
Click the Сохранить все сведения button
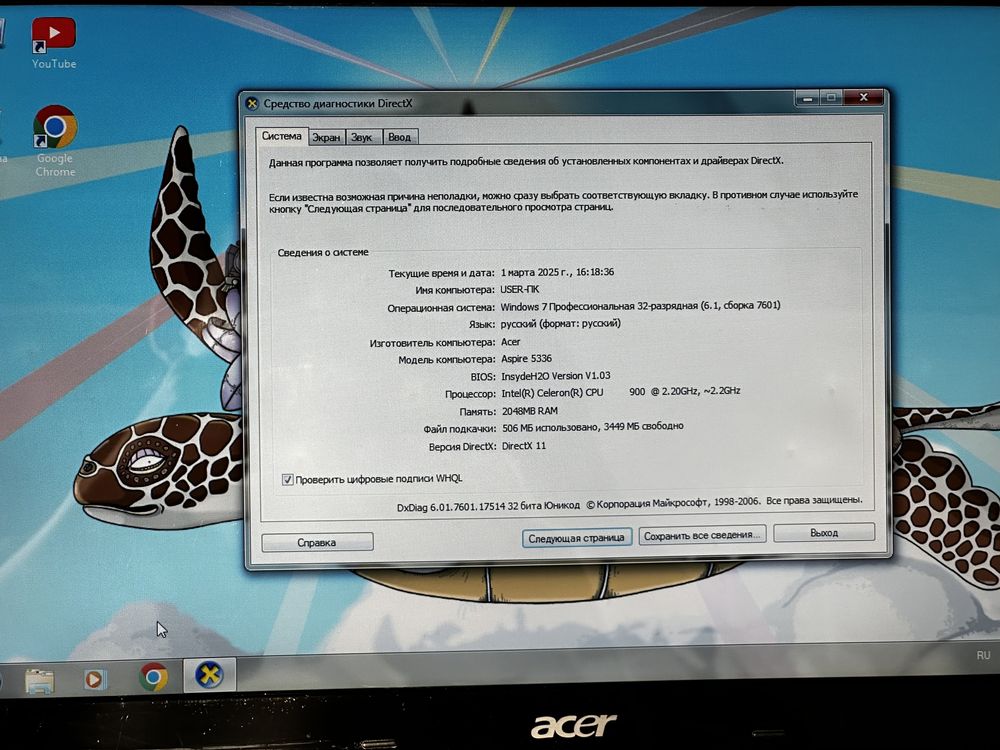click(x=702, y=536)
